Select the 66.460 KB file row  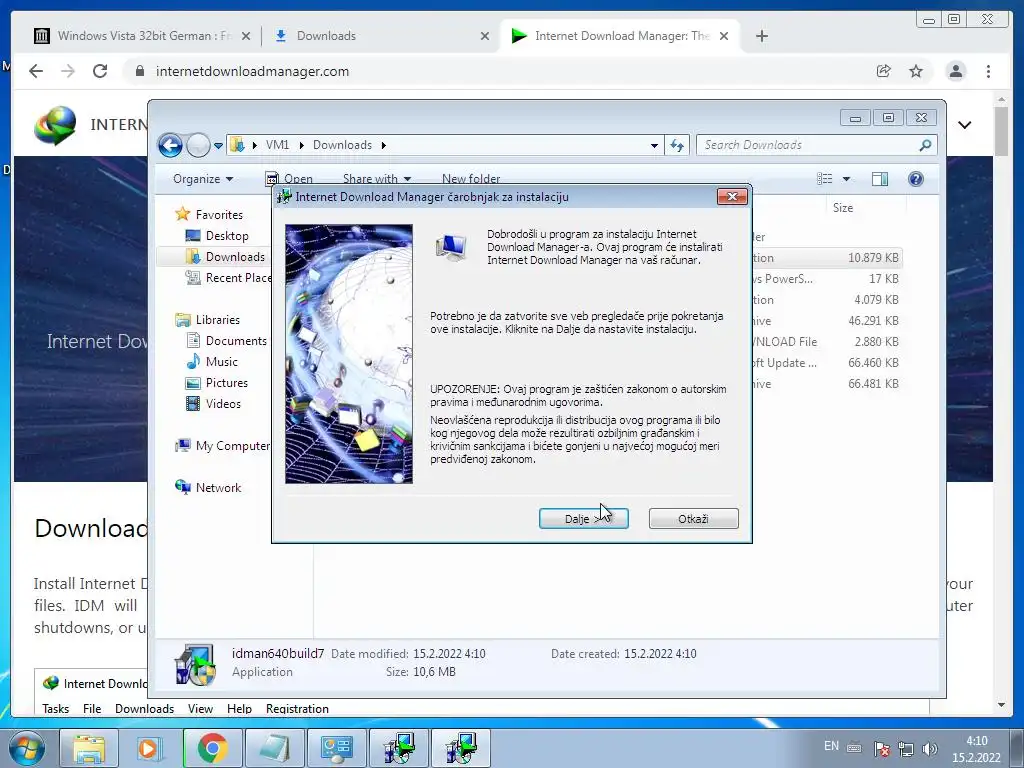click(827, 362)
